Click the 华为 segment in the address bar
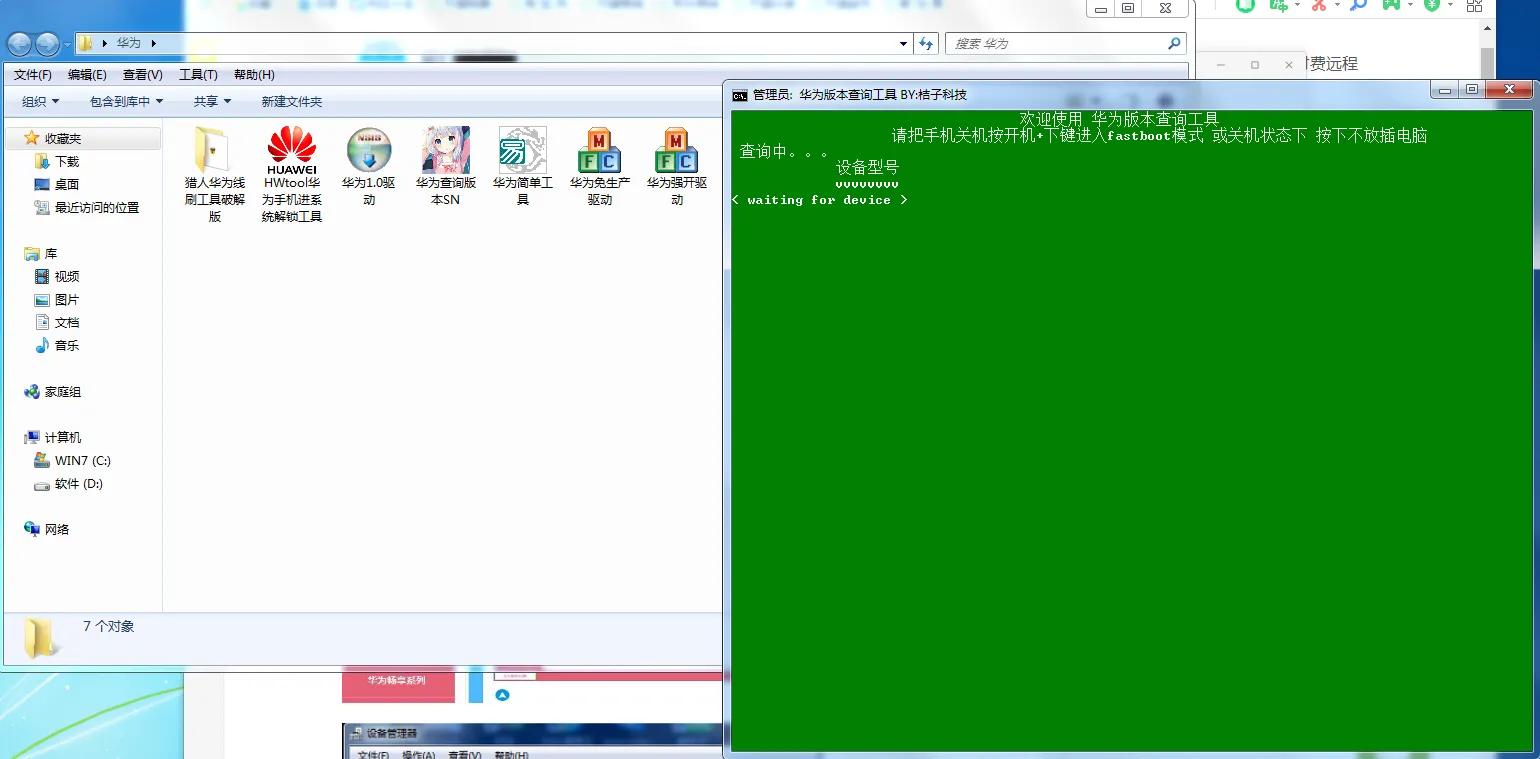The height and width of the screenshot is (759, 1540). click(x=129, y=44)
